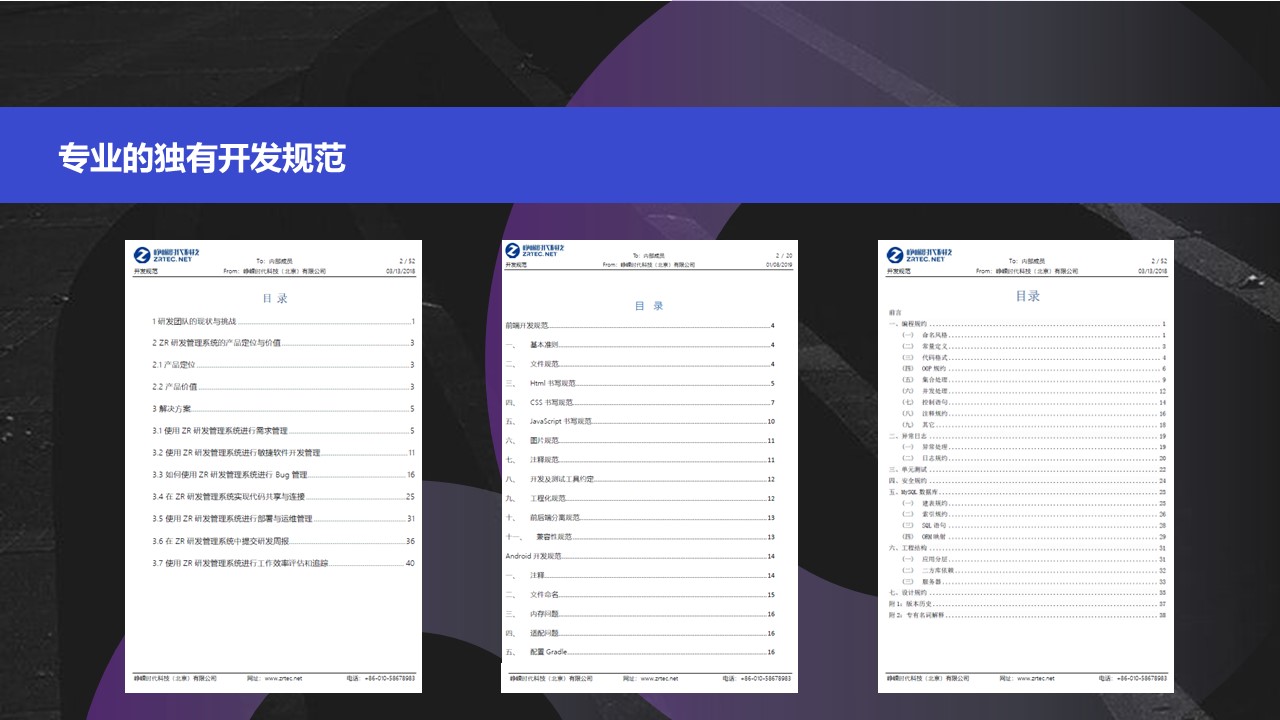Select entry 3.3 about Bug 管理
Screen dimensions: 1280x720
[283, 475]
